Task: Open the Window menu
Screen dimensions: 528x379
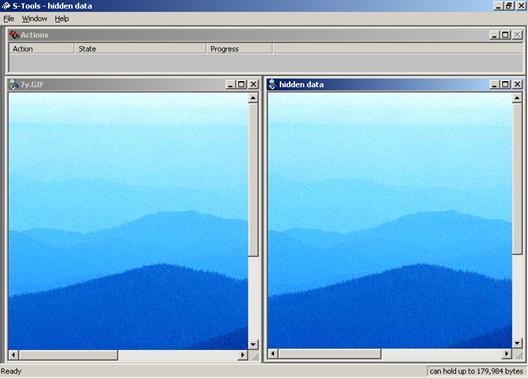Action: coord(35,19)
